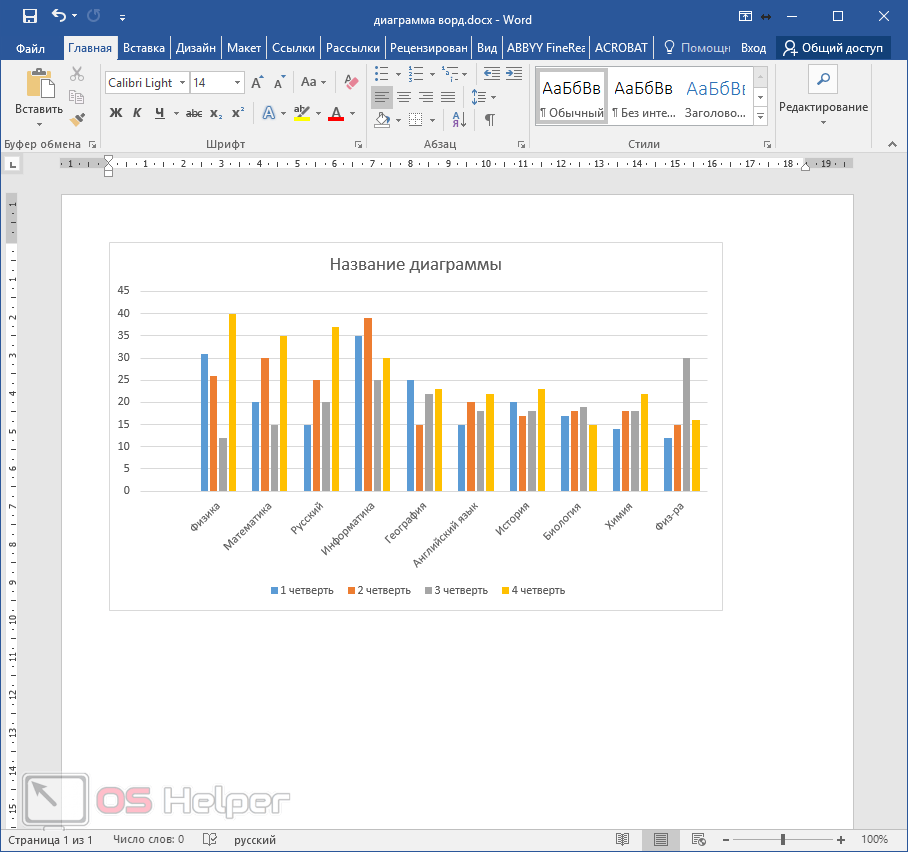
Task: Click the Format Painter brush icon
Action: pyautogui.click(x=77, y=119)
